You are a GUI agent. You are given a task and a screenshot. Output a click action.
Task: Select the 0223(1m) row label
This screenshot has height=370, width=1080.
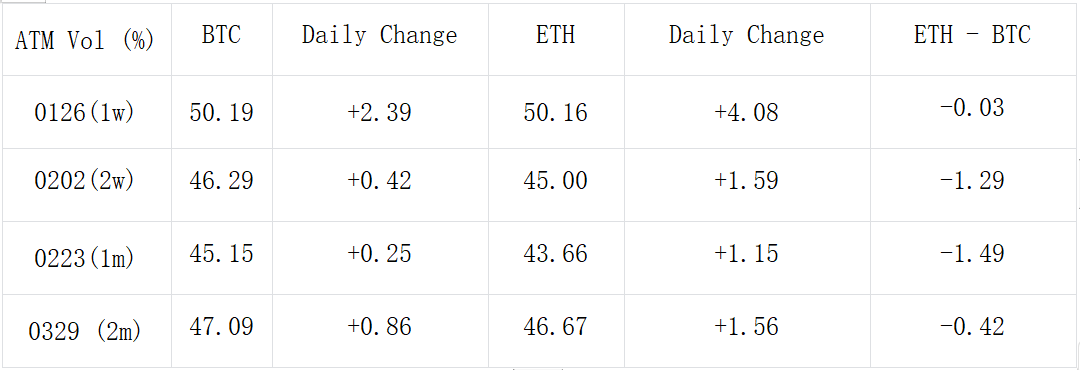point(87,258)
